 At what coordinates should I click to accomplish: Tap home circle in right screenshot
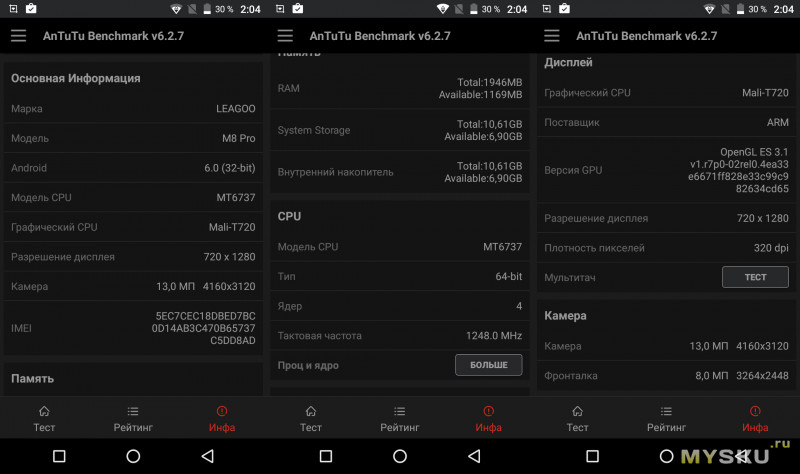coord(666,456)
